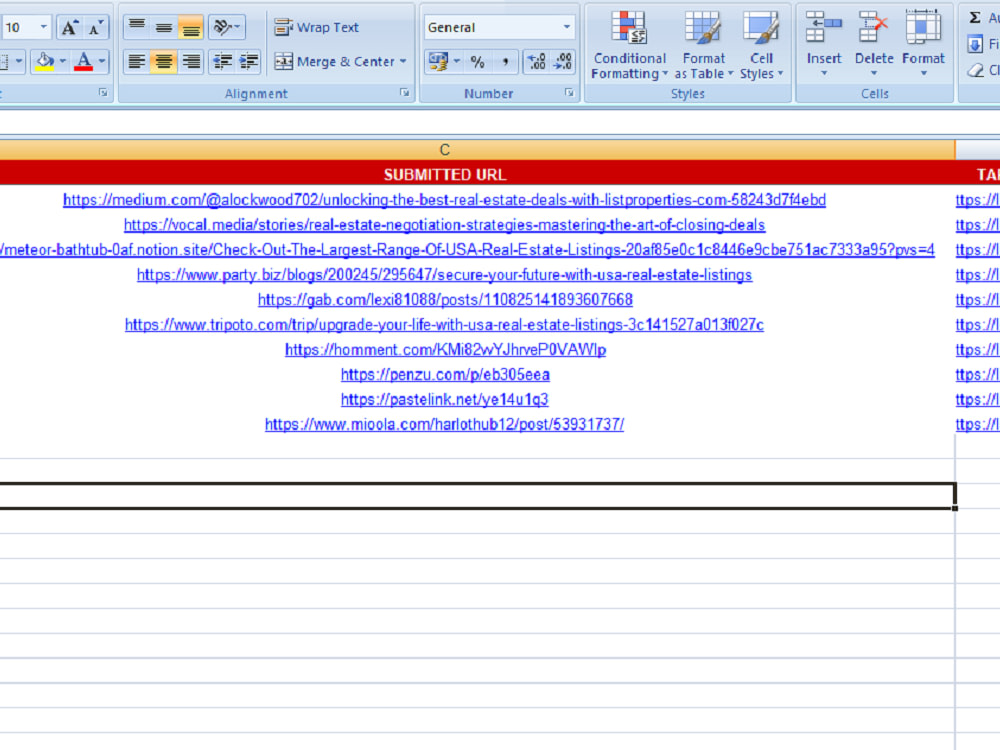Select the selected empty cell in column C

(477, 496)
